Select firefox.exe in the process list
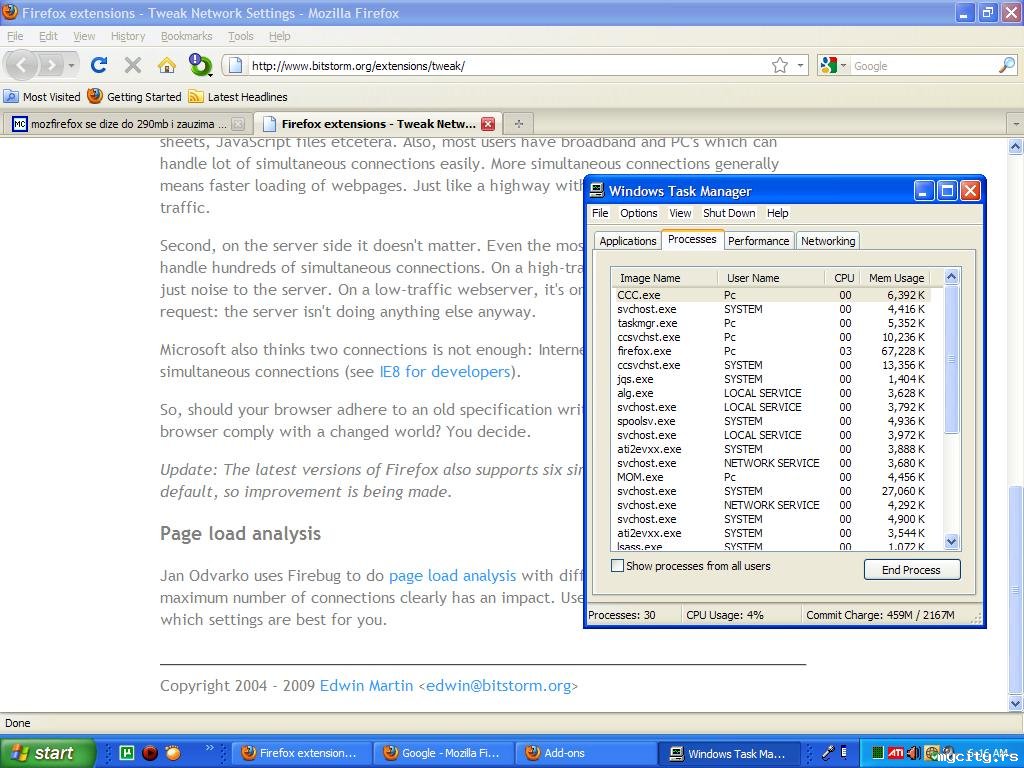The height and width of the screenshot is (768, 1024). 644,351
